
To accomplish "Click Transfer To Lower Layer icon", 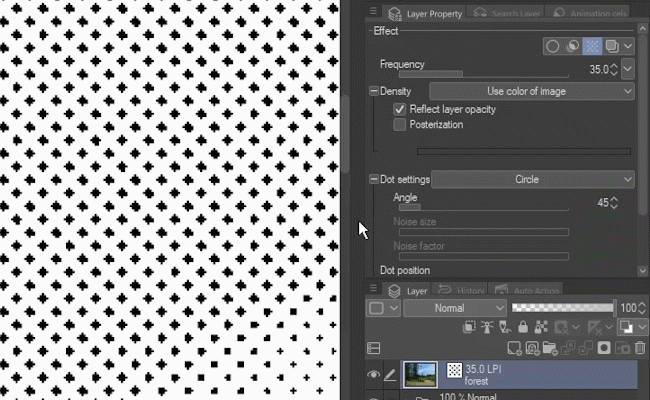I will 568,348.
